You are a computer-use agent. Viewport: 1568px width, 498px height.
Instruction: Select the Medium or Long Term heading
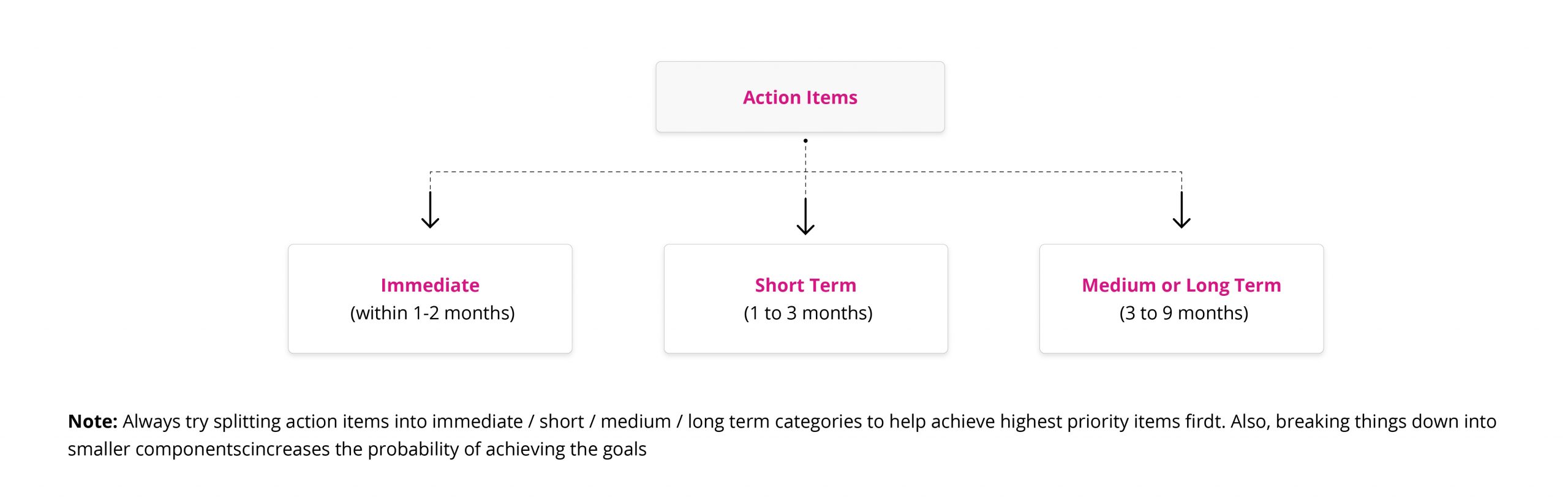[x=1182, y=285]
